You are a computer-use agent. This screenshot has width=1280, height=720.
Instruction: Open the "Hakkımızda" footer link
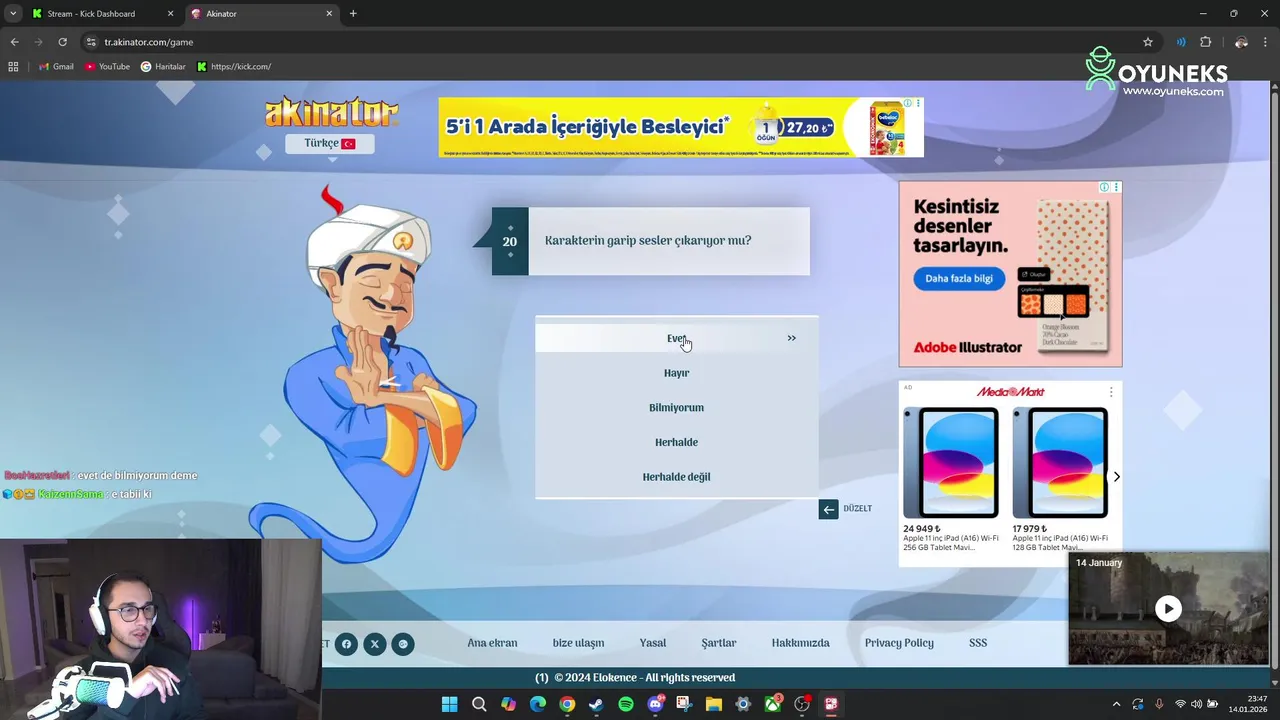coord(801,643)
